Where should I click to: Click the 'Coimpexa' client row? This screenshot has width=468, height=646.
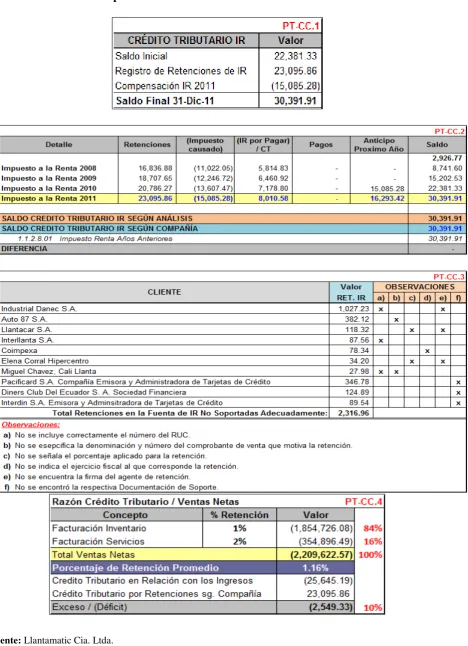tap(233, 351)
